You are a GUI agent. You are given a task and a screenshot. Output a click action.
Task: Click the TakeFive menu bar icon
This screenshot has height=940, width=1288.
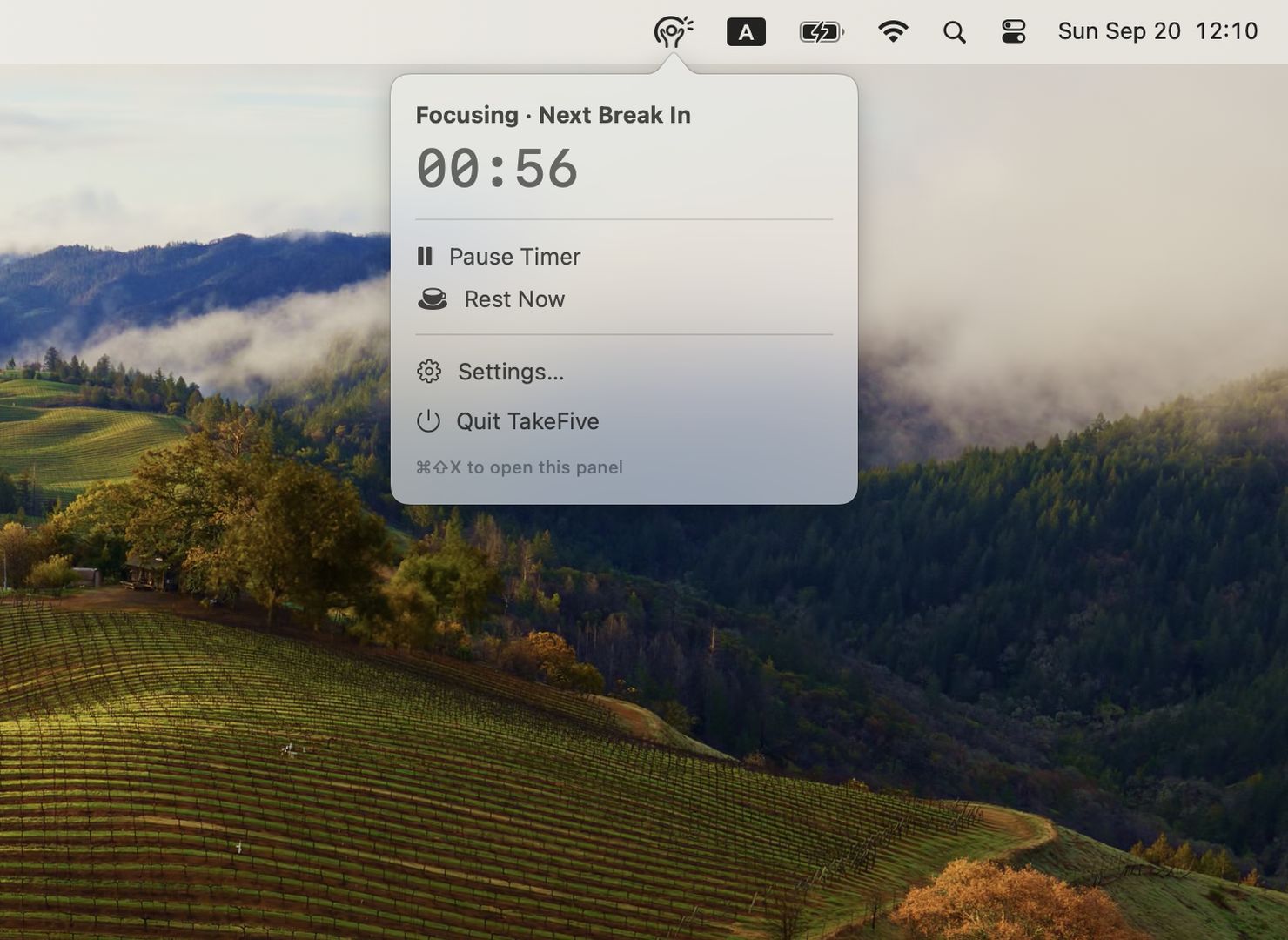[673, 32]
